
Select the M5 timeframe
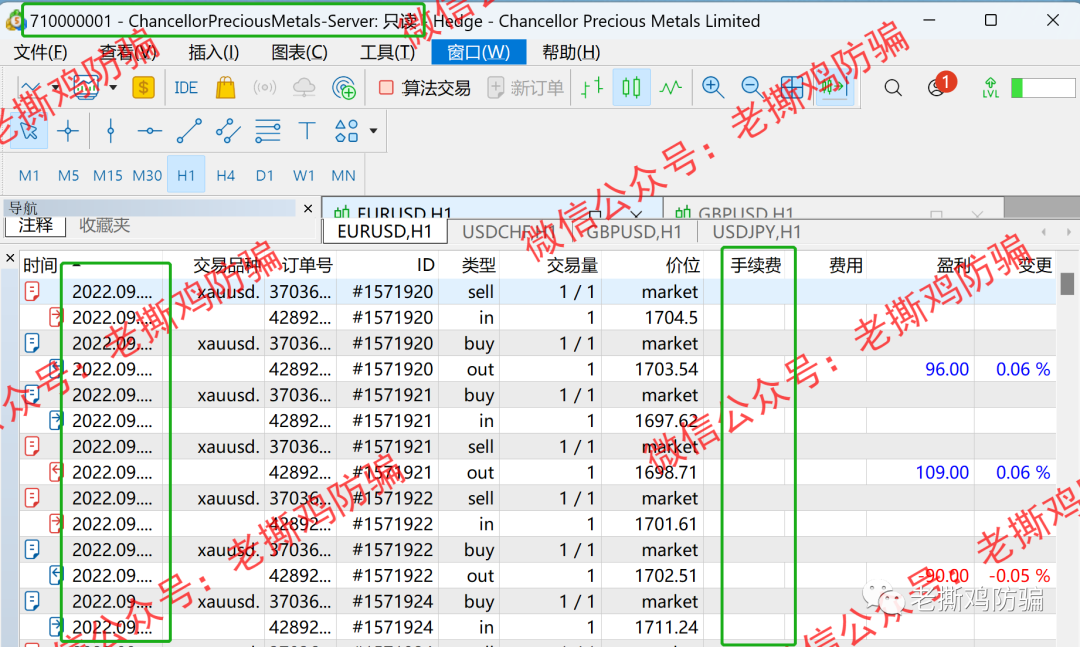(x=68, y=175)
